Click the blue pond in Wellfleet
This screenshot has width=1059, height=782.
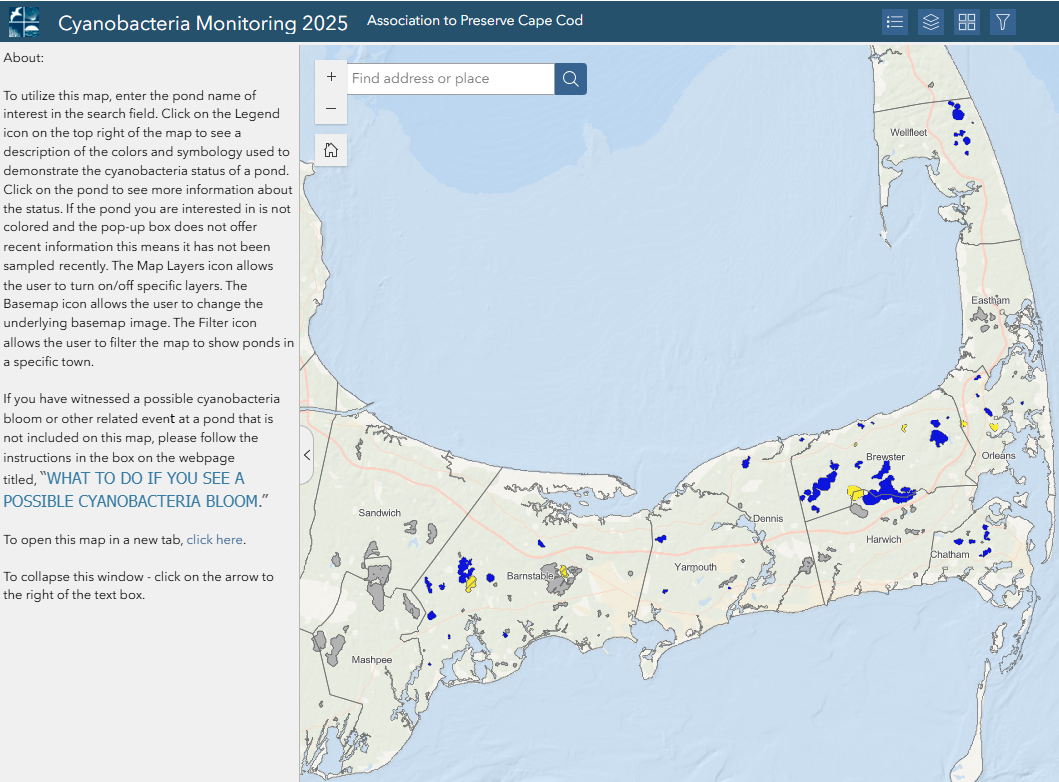pos(954,110)
